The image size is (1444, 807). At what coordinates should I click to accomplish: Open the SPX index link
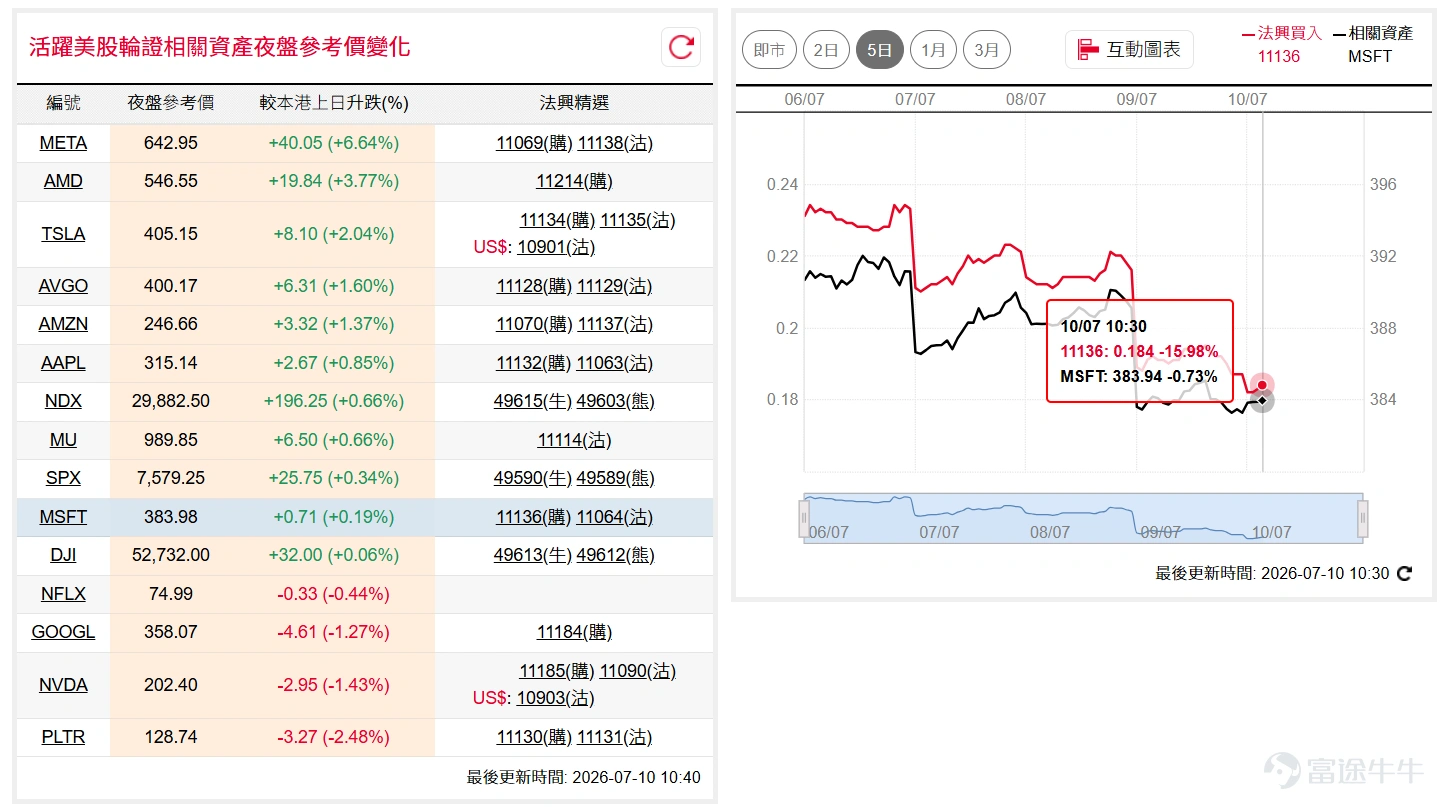(x=63, y=478)
